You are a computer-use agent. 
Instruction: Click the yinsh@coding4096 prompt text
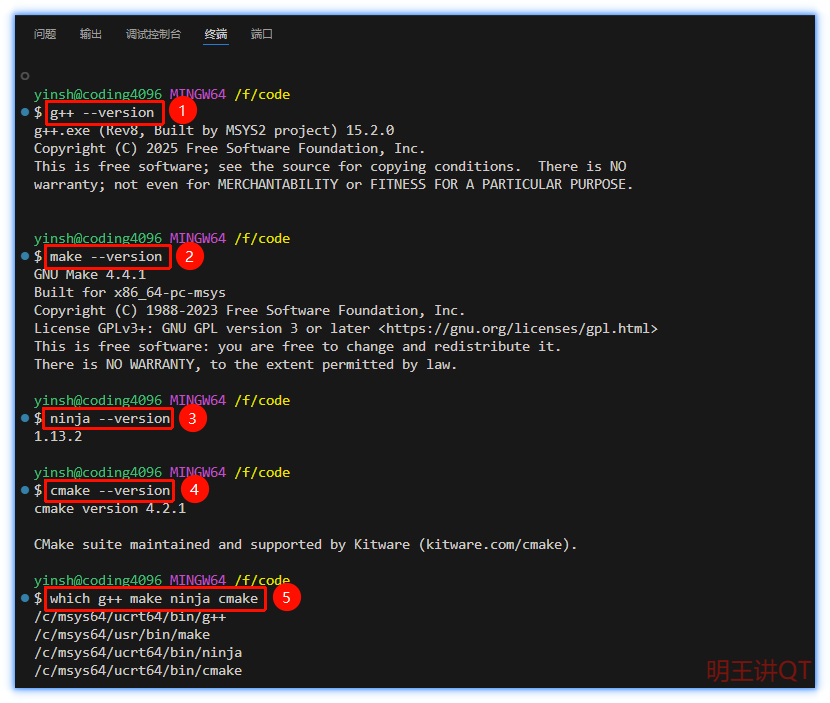(x=97, y=94)
